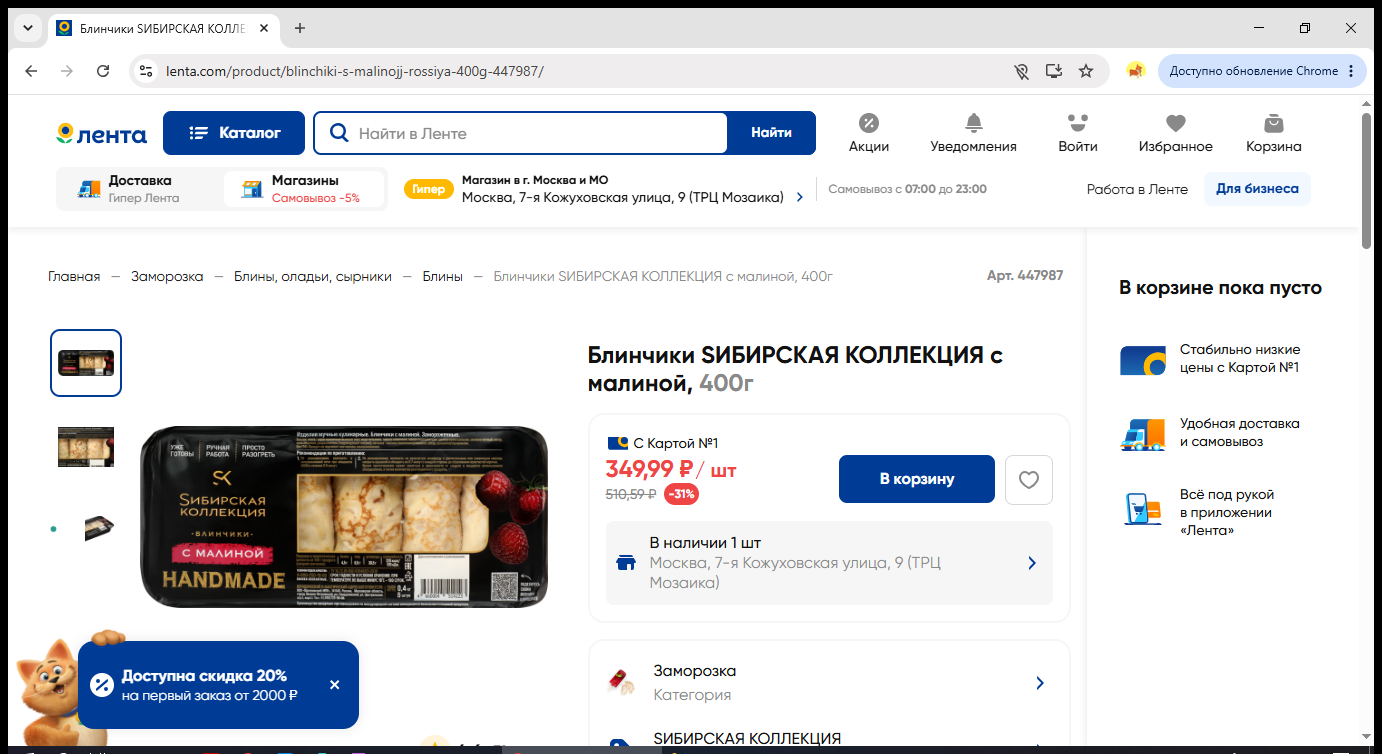
Task: Open Работа в Ленте link
Action: 1137,189
